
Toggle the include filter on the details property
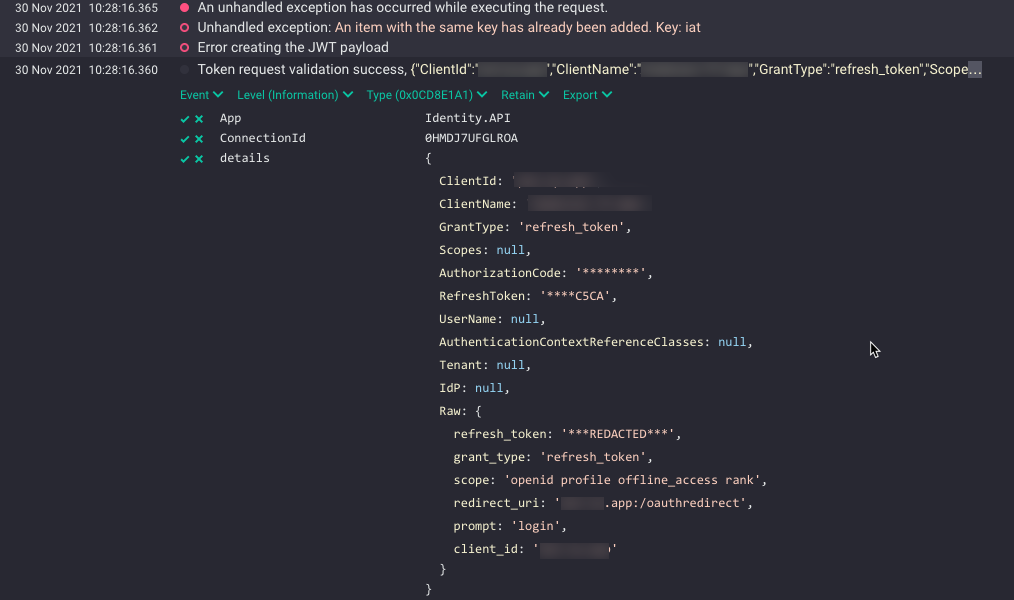coord(184,158)
